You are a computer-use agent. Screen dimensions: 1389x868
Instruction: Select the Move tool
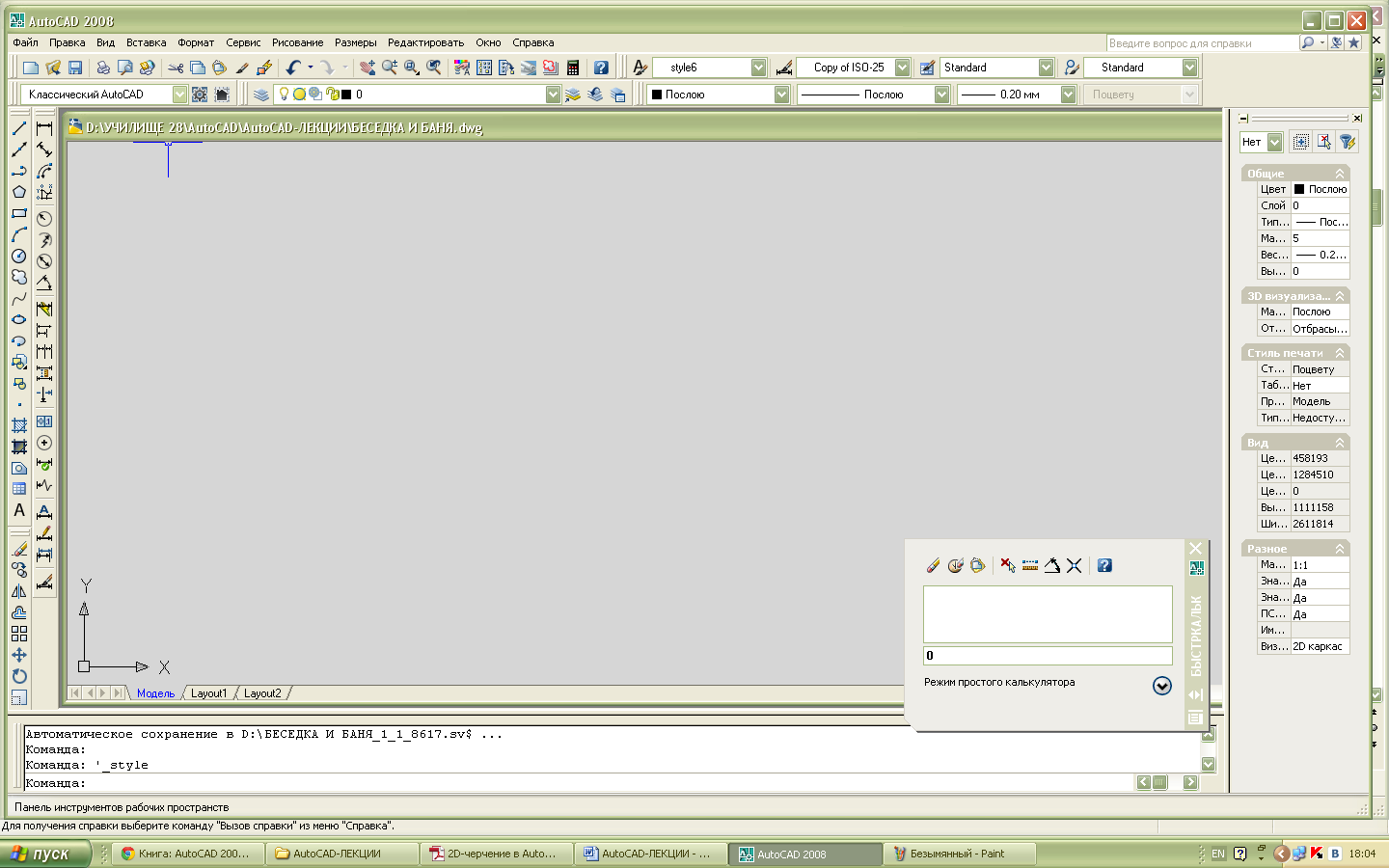19,655
